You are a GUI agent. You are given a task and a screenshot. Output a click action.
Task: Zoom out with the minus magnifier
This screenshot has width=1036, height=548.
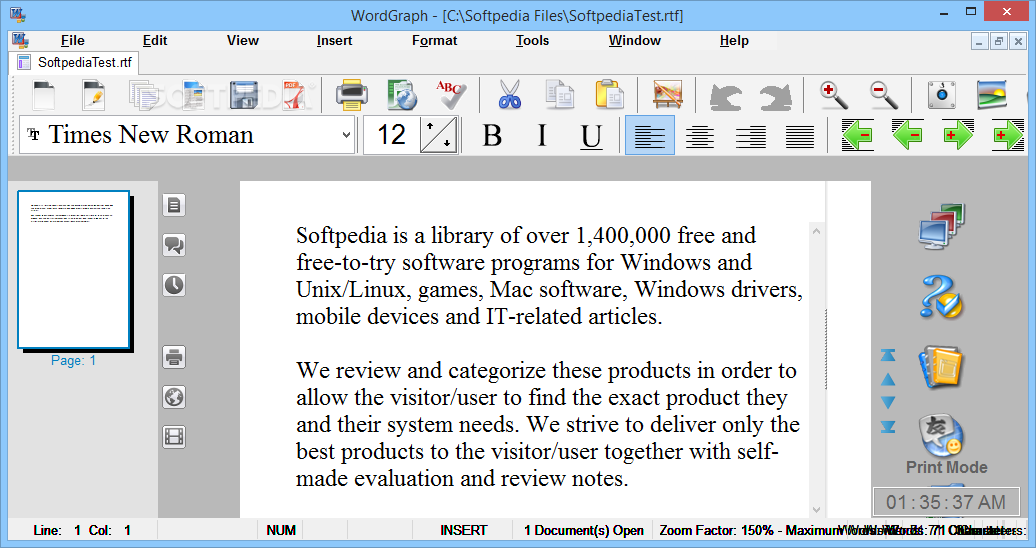coord(884,95)
